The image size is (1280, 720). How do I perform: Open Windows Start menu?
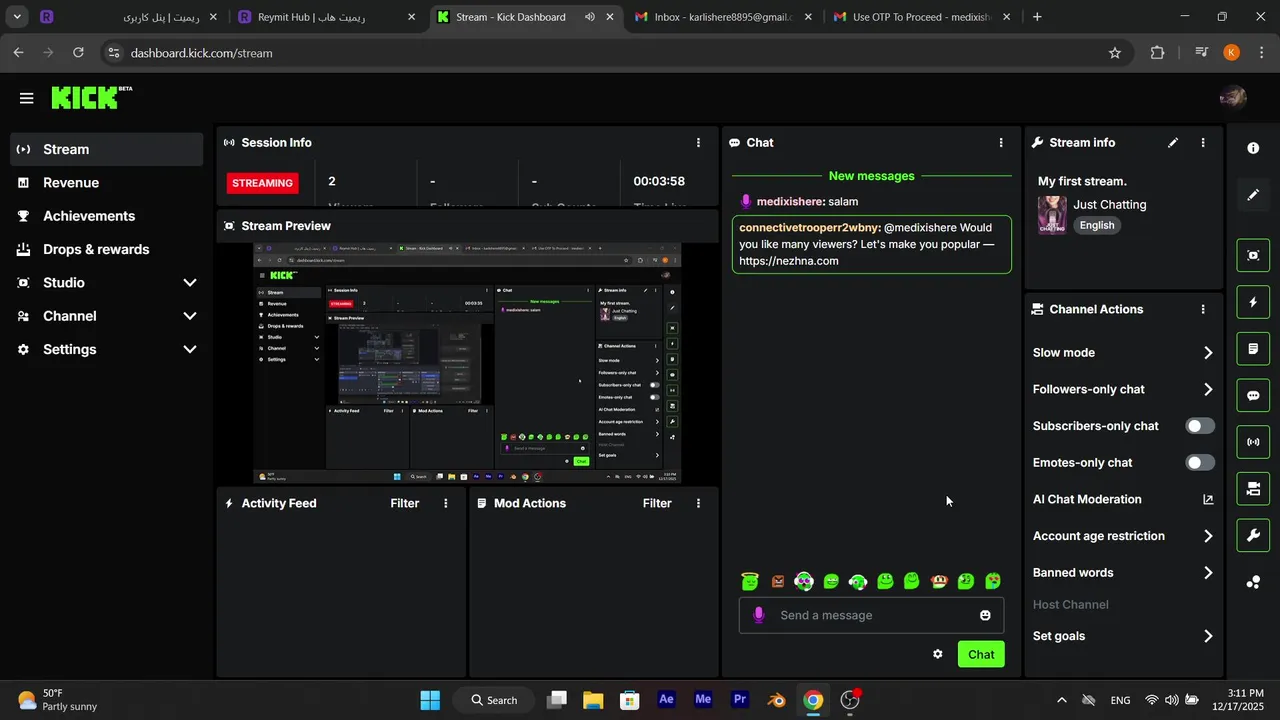pyautogui.click(x=430, y=700)
